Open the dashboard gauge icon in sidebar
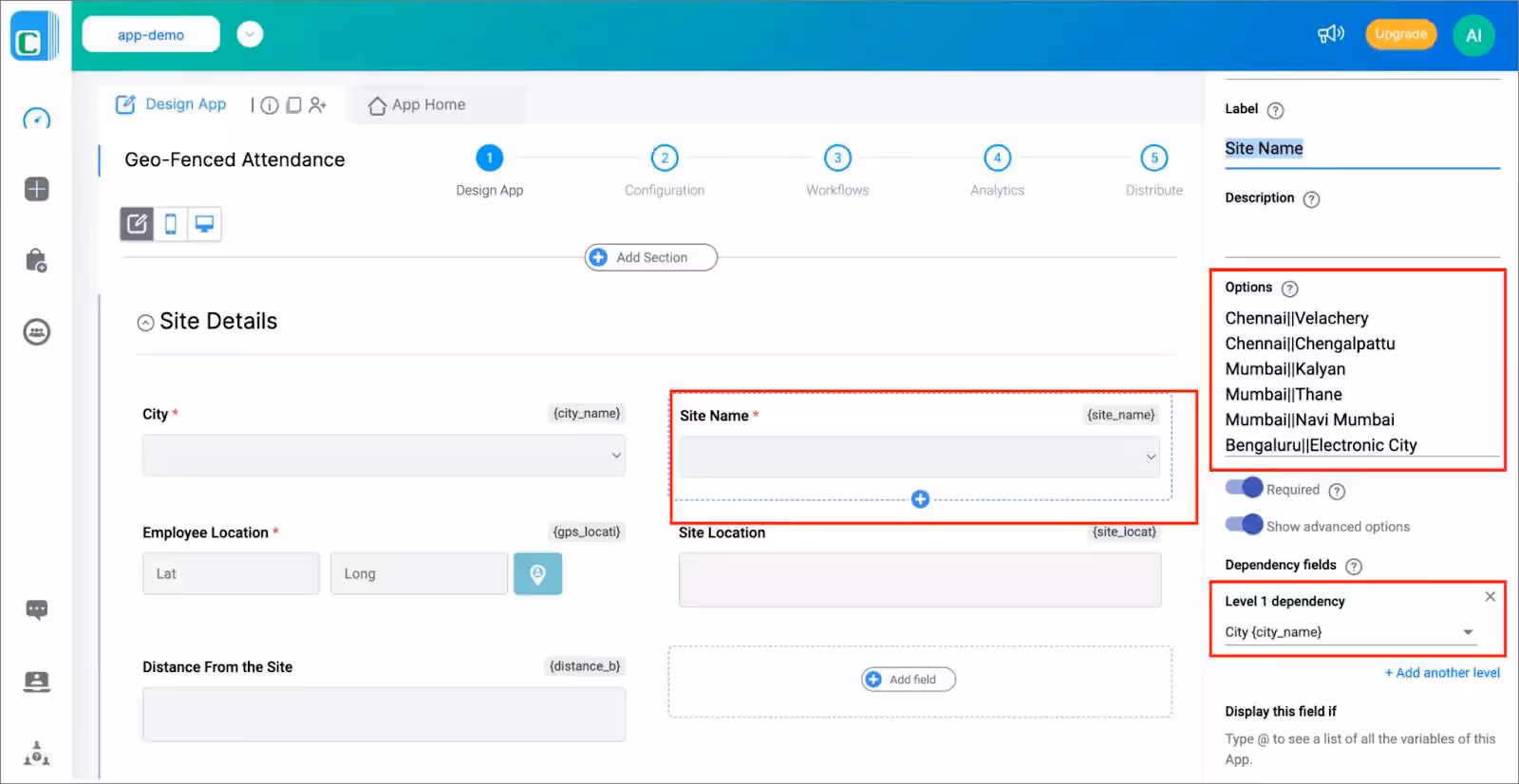The height and width of the screenshot is (784, 1519). [36, 119]
